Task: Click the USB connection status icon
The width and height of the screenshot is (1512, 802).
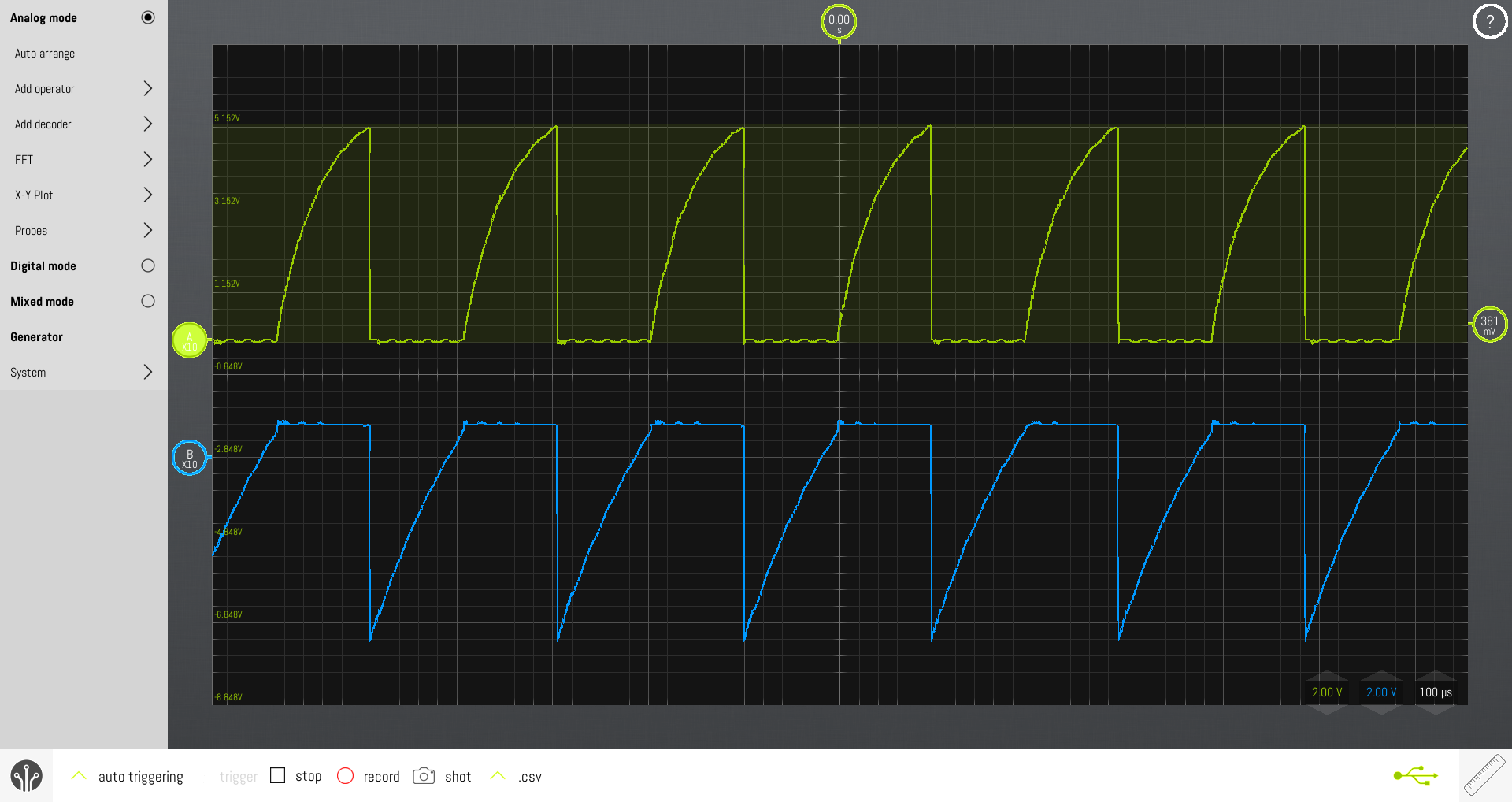Action: (x=1415, y=776)
